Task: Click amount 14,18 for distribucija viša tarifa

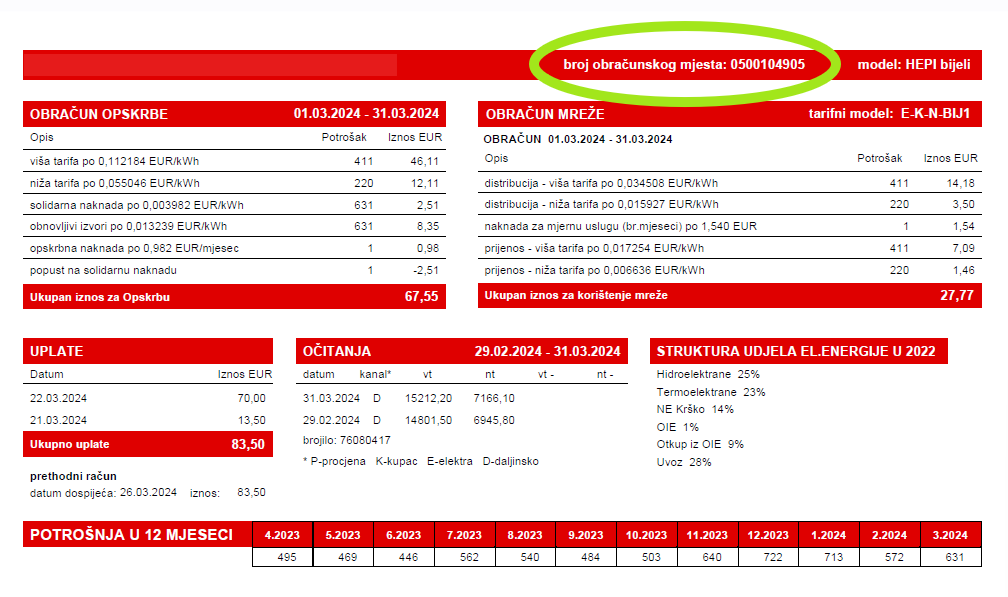Action: click(960, 183)
